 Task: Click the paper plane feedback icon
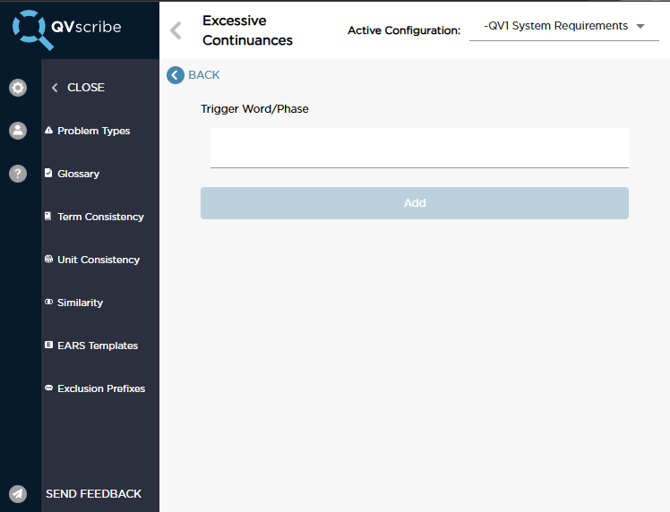click(18, 494)
